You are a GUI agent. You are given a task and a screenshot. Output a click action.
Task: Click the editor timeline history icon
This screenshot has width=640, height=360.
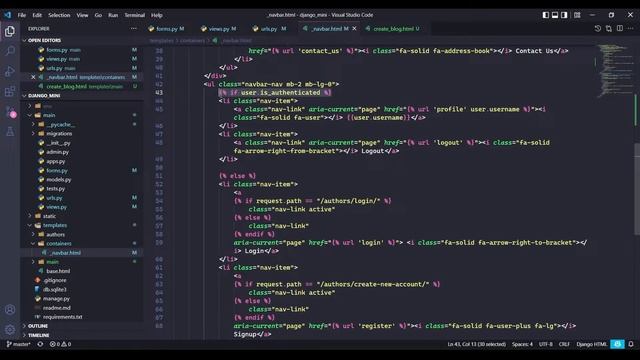[598, 29]
